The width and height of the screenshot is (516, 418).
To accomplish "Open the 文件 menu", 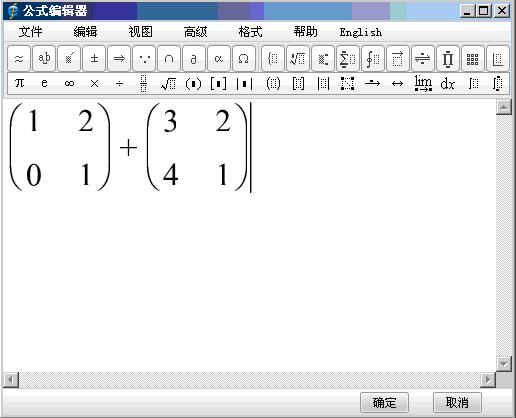I will (x=30, y=32).
